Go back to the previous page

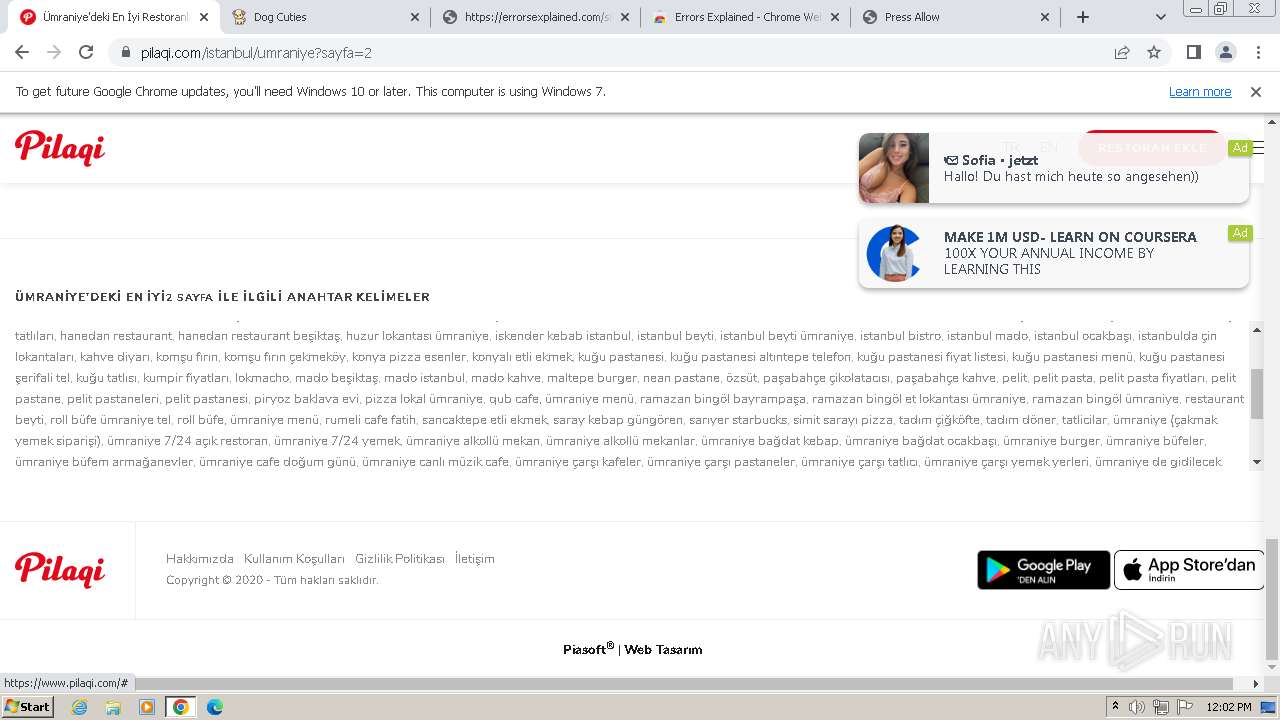(22, 52)
